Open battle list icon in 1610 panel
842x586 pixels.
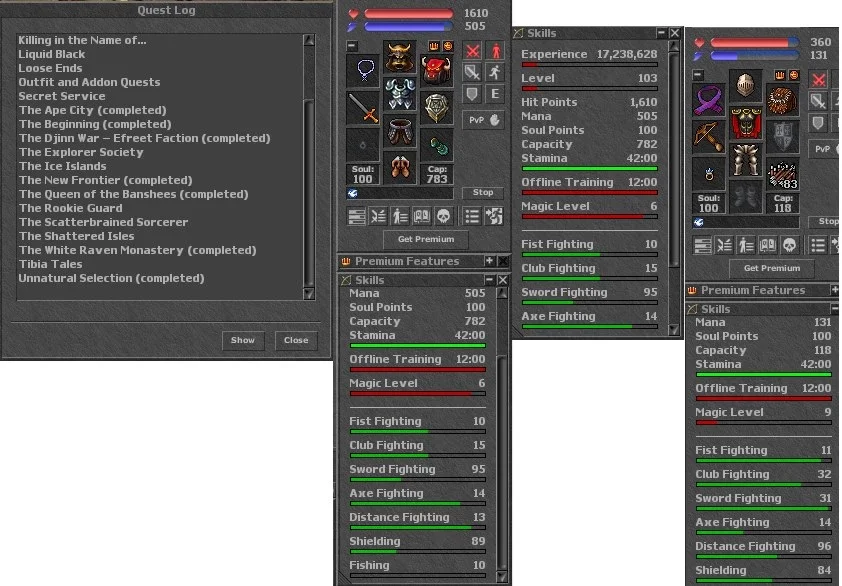379,216
